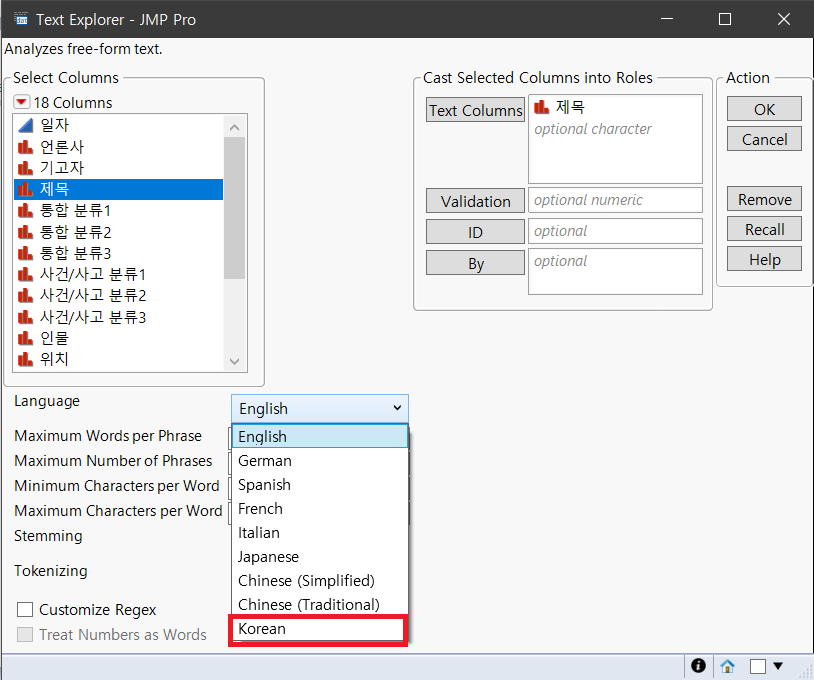This screenshot has width=814, height=680.
Task: Select the 사건/사고 분류1 column
Action: tap(118, 275)
